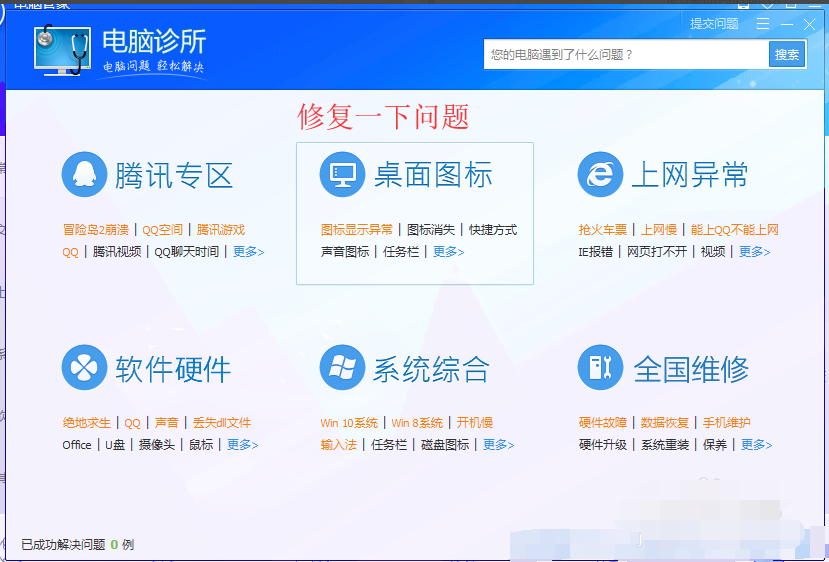Click the 保养 link
Image resolution: width=829 pixels, height=562 pixels.
[x=715, y=445]
